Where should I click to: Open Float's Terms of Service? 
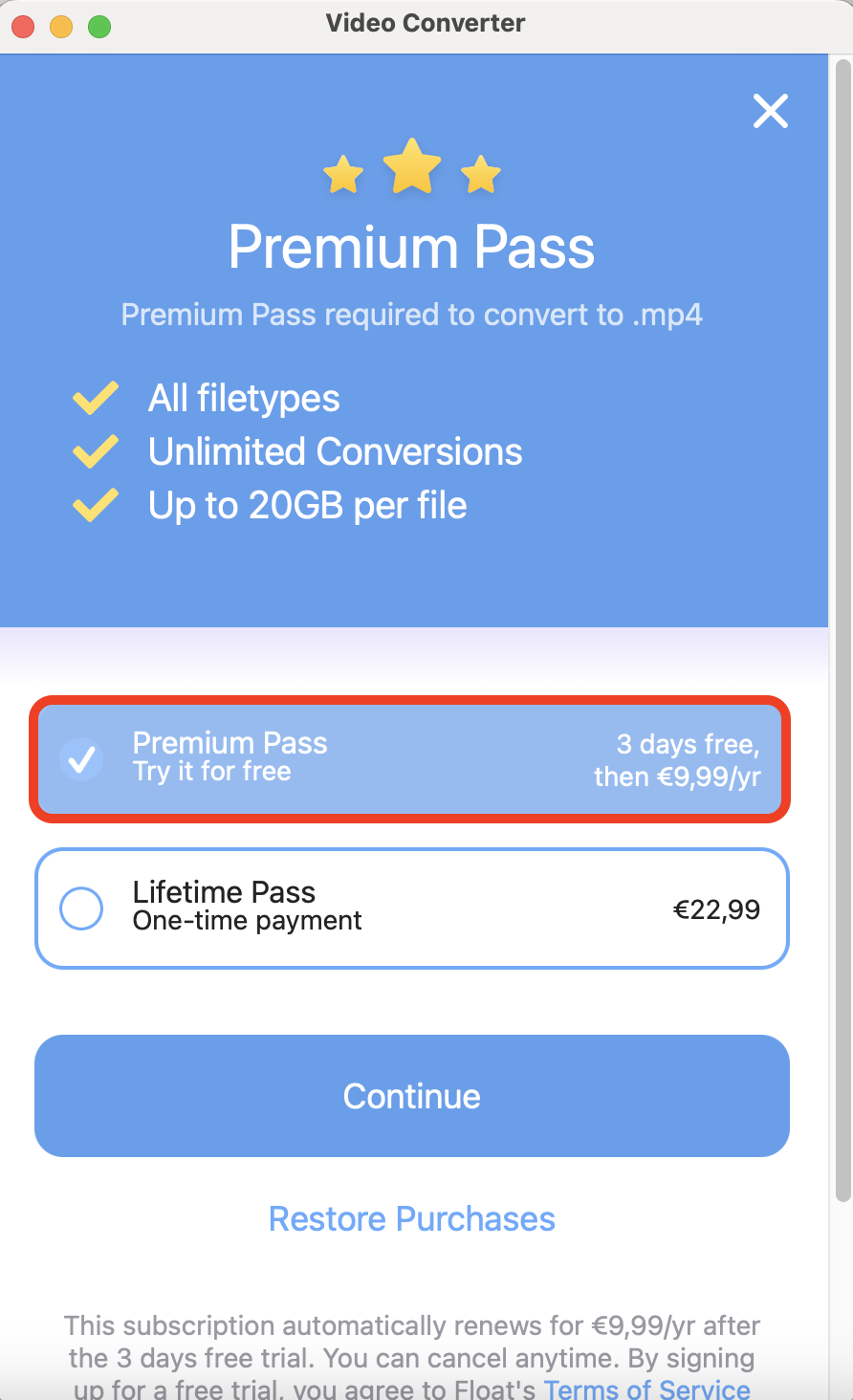[646, 1389]
